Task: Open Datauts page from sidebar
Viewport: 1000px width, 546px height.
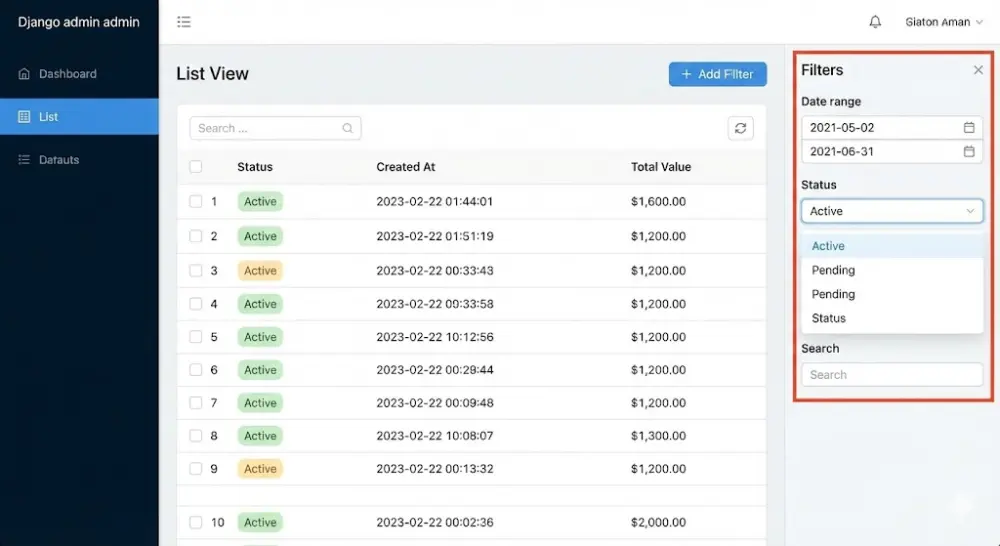Action: (x=79, y=159)
